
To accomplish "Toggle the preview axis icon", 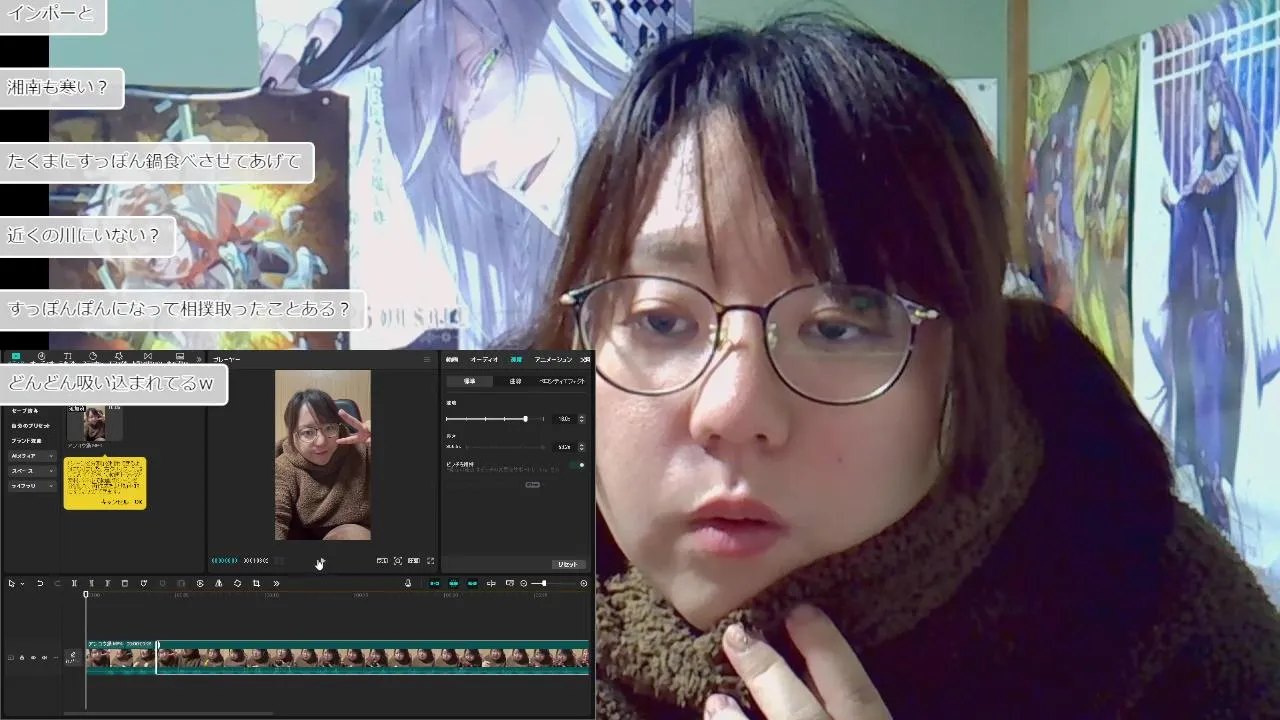I will click(491, 583).
